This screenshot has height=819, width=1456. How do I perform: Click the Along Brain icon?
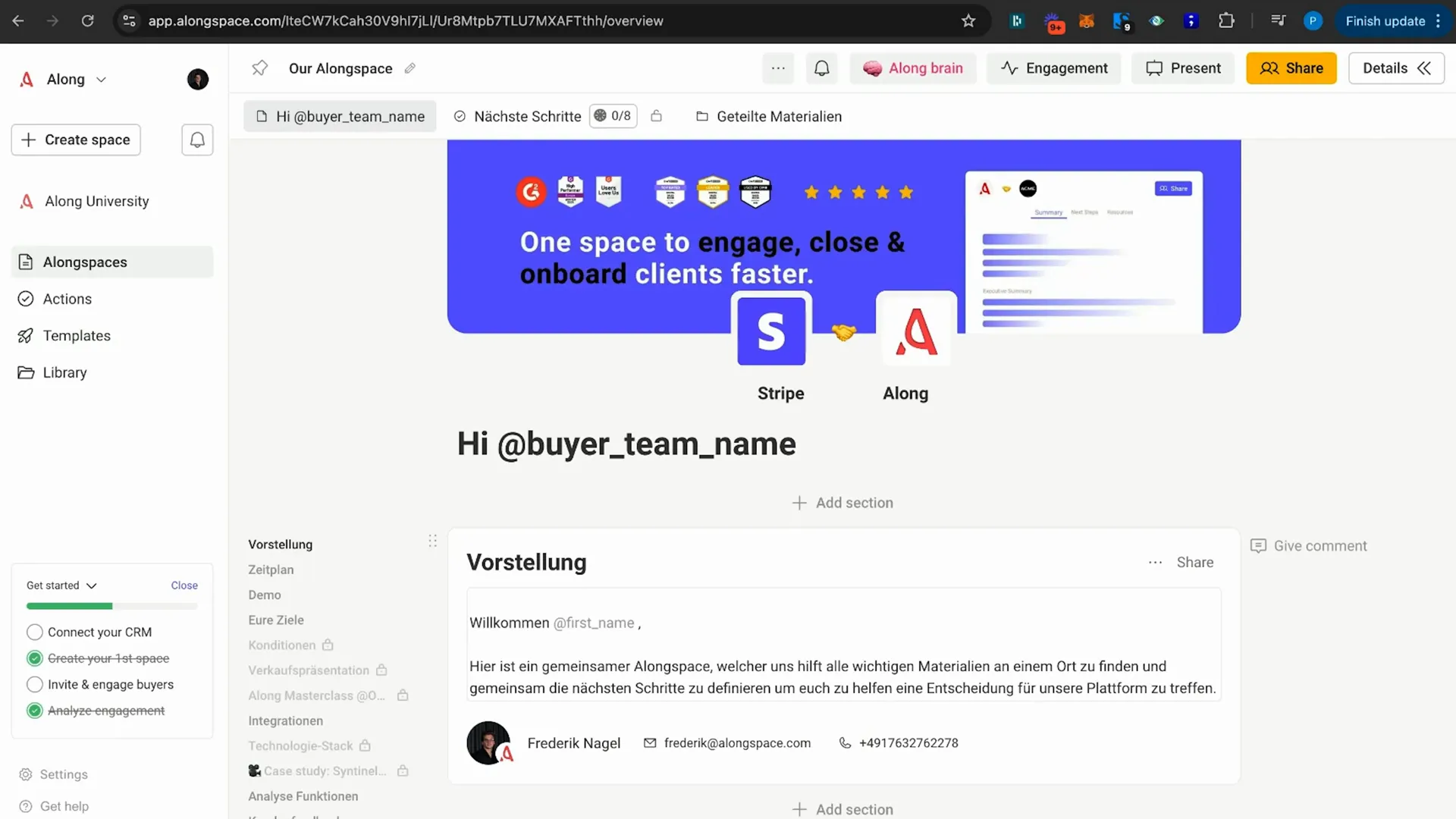click(x=872, y=68)
